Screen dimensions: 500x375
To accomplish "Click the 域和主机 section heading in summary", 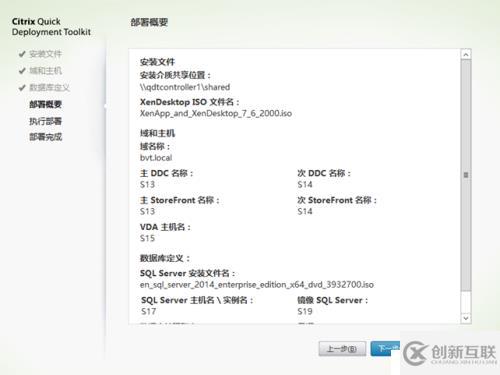I will click(157, 133).
